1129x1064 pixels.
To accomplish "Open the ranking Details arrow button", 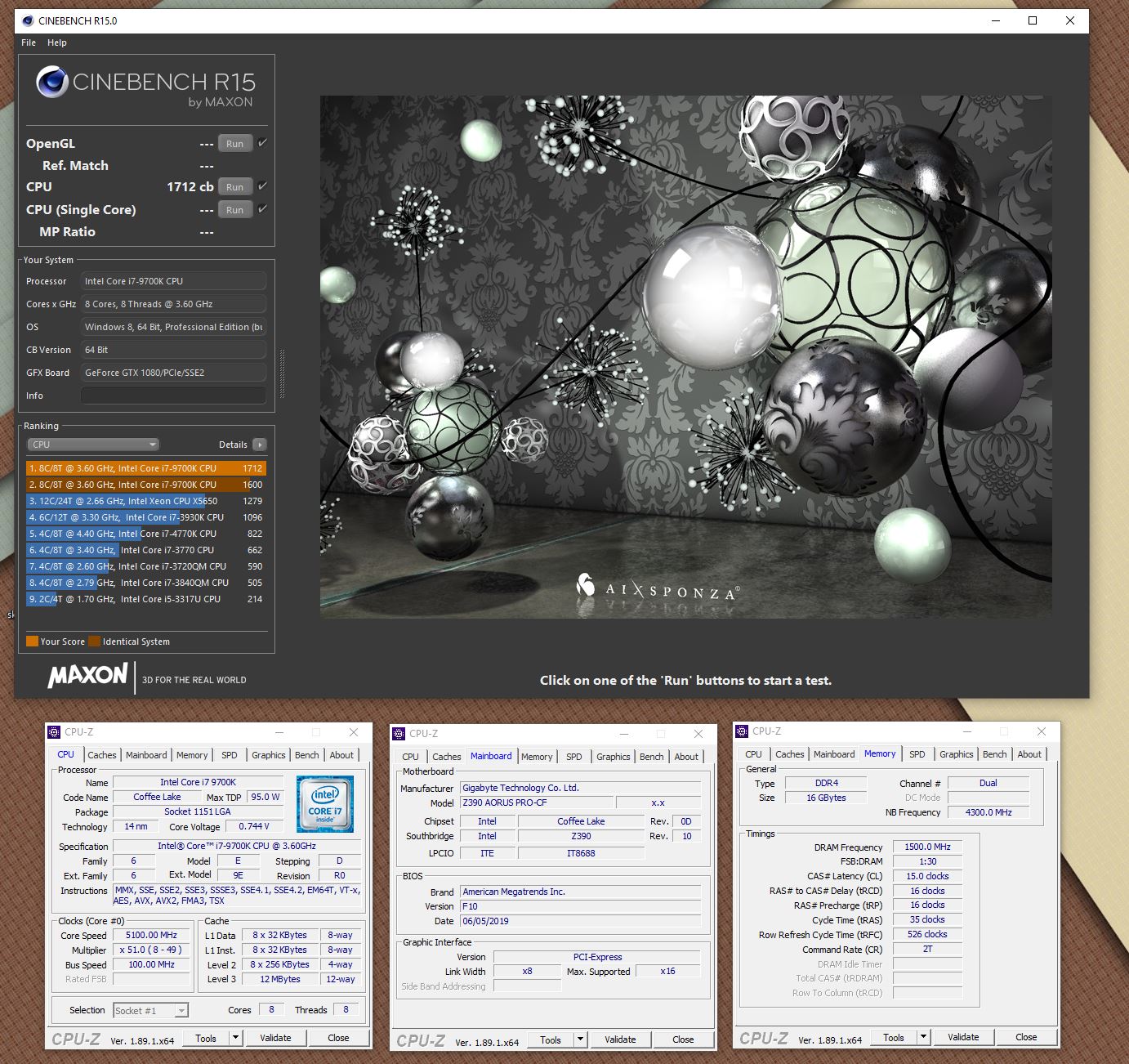I will click(x=260, y=445).
